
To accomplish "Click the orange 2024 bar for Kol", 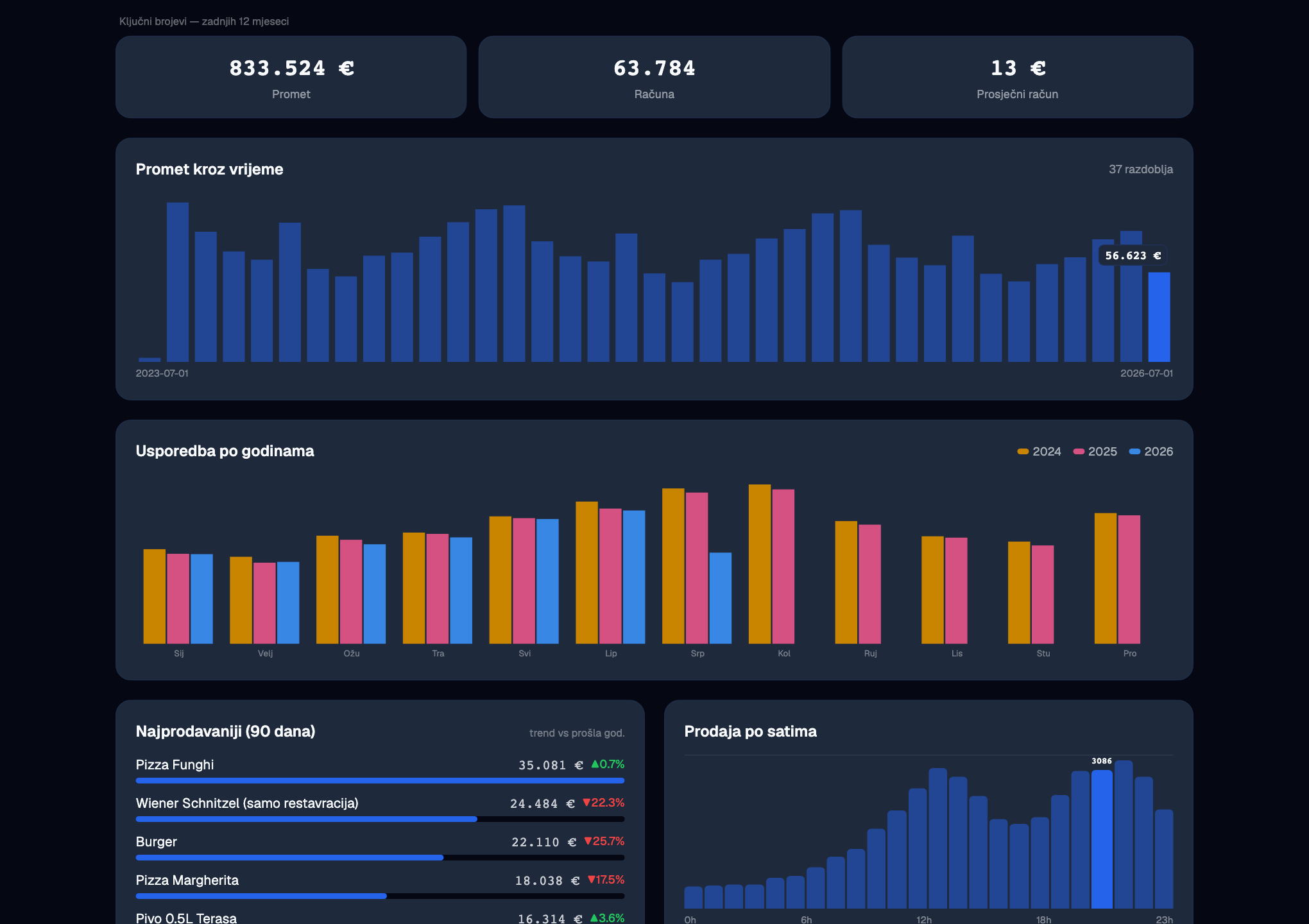I will click(760, 564).
